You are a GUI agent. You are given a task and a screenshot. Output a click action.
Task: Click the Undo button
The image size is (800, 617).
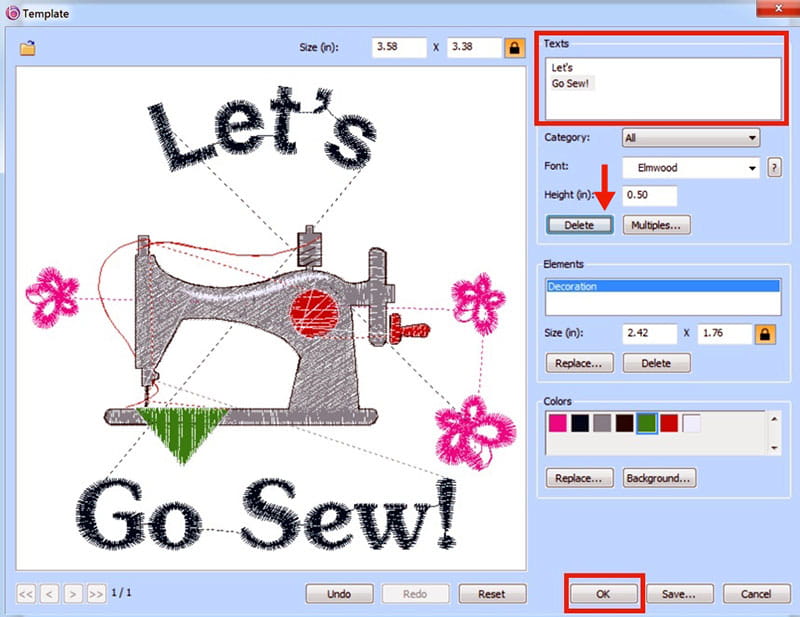point(339,593)
